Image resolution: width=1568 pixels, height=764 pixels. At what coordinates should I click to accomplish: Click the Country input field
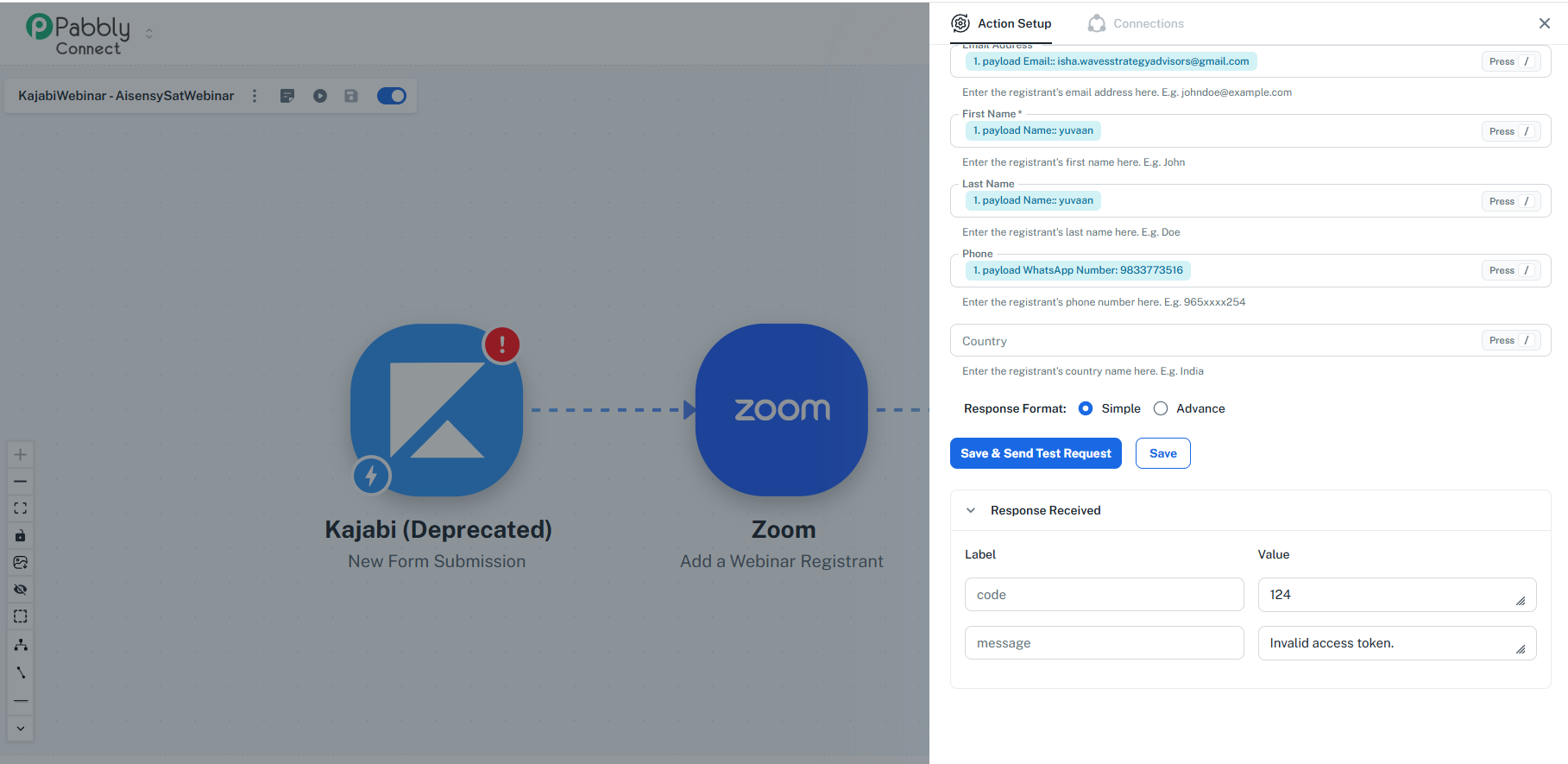click(1250, 340)
